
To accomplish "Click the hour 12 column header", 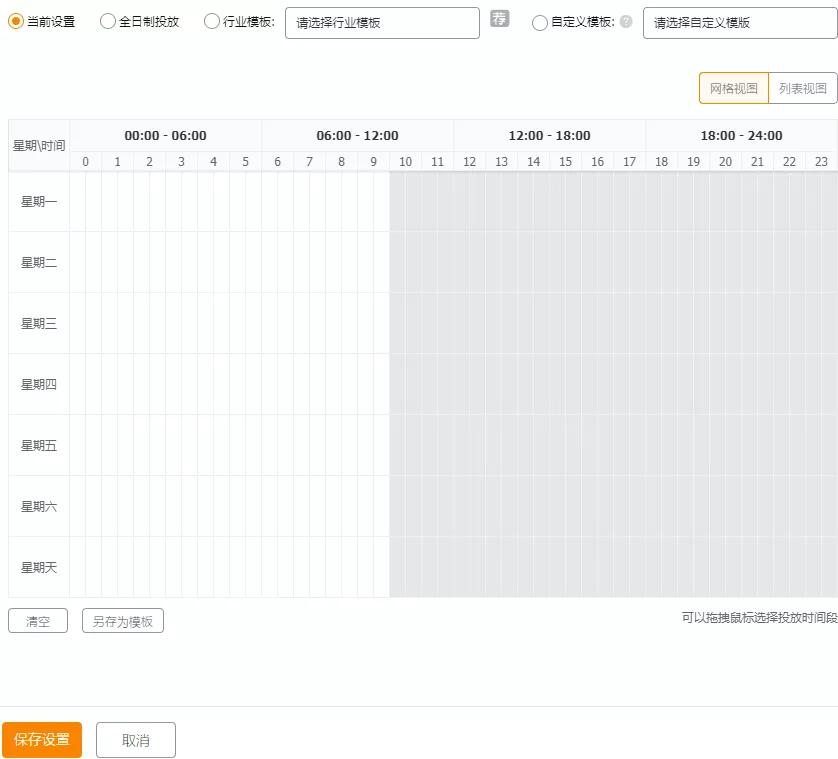I will (469, 161).
